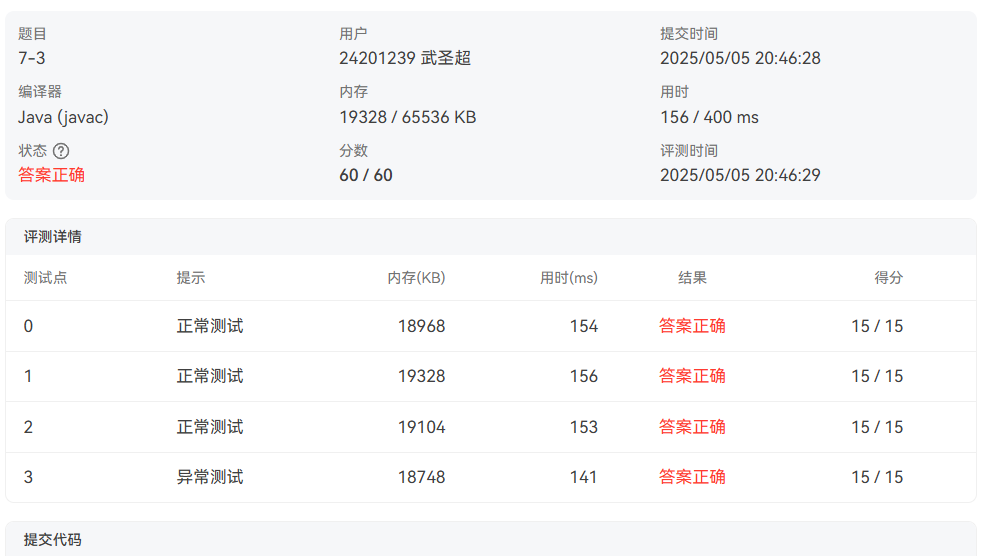Click submit time 2025/05/05 20:46:28
The height and width of the screenshot is (556, 994).
coord(740,58)
